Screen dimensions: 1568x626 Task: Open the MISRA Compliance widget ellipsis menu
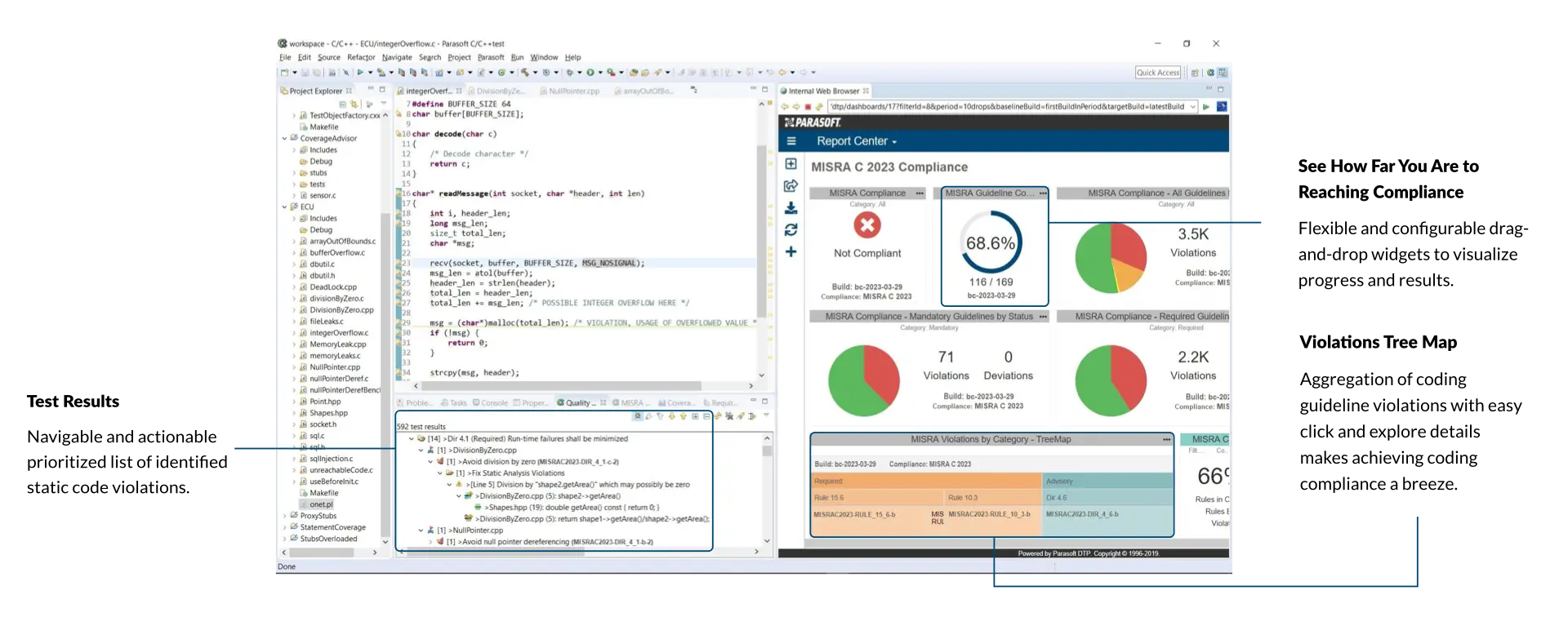pyautogui.click(x=920, y=193)
